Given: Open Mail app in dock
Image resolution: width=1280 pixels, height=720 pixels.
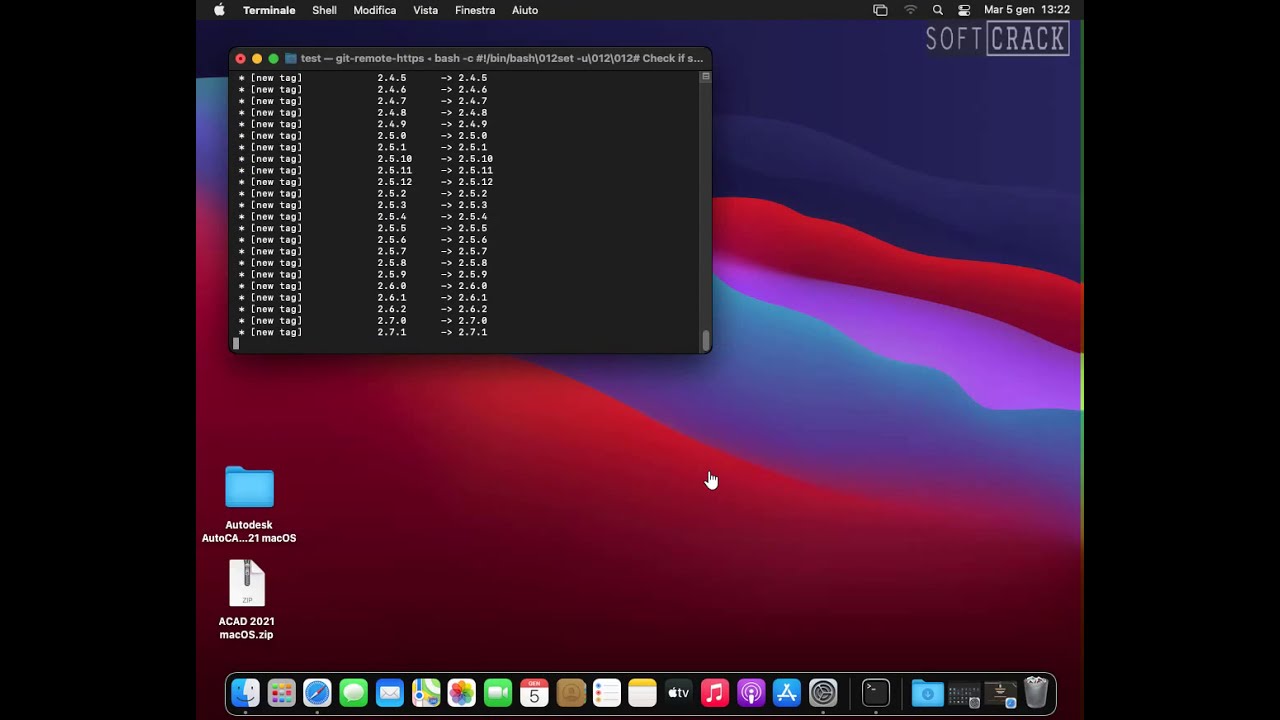Looking at the screenshot, I should coord(389,693).
